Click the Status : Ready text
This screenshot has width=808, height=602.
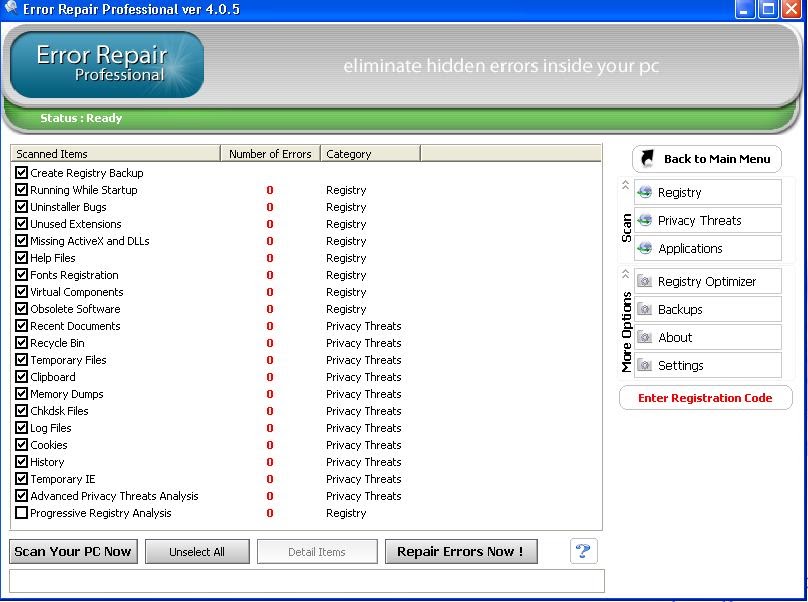pyautogui.click(x=81, y=118)
